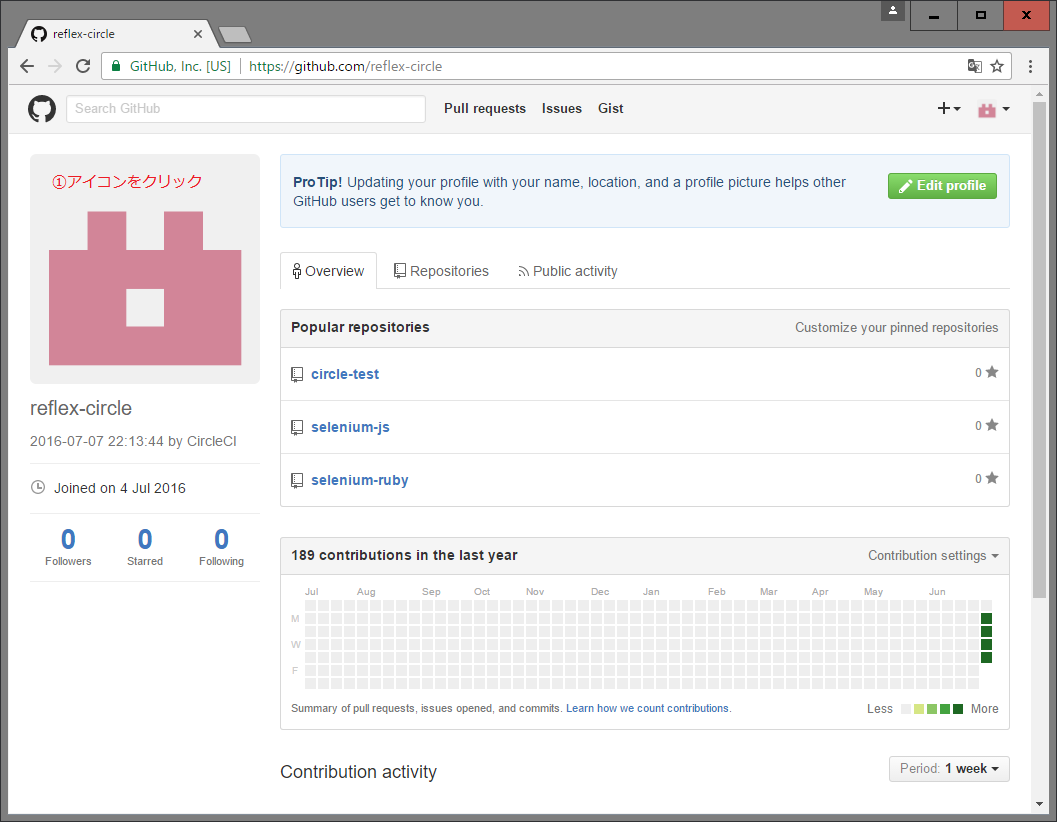This screenshot has height=822, width=1057.
Task: Click the CircleCI timestamp bio text
Action: click(x=133, y=441)
